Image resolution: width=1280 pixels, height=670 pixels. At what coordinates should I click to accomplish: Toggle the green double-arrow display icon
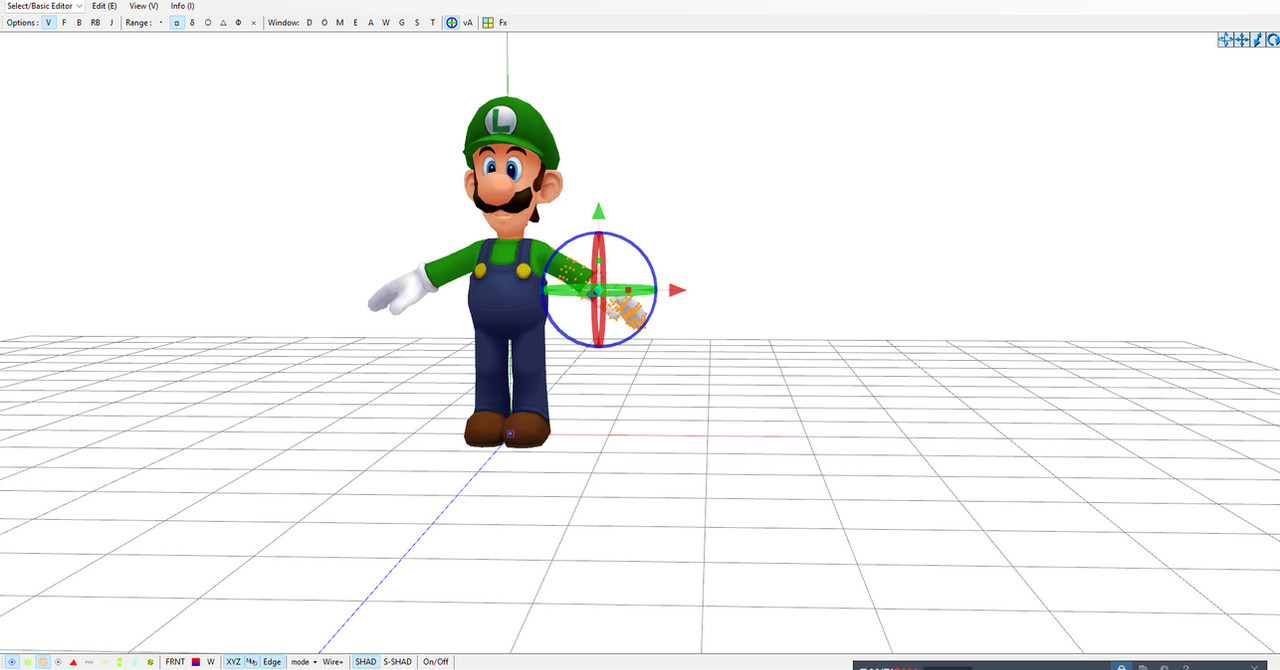tap(119, 662)
